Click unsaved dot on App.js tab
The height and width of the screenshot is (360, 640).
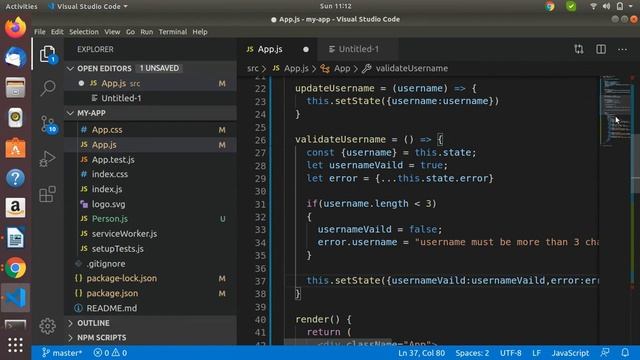pyautogui.click(x=306, y=49)
